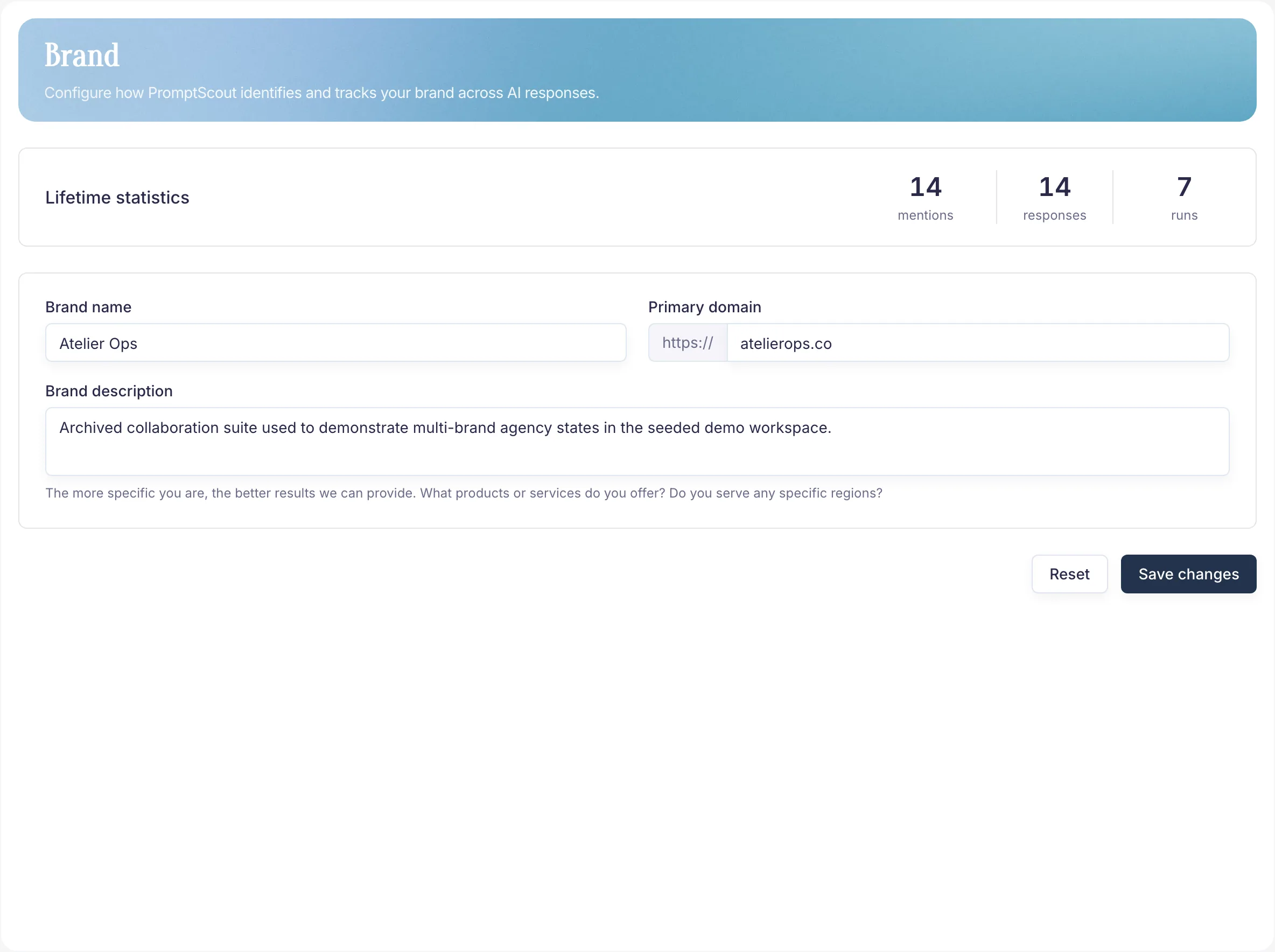Click the description hint text below textarea
Viewport: 1275px width, 952px height.
tap(464, 493)
